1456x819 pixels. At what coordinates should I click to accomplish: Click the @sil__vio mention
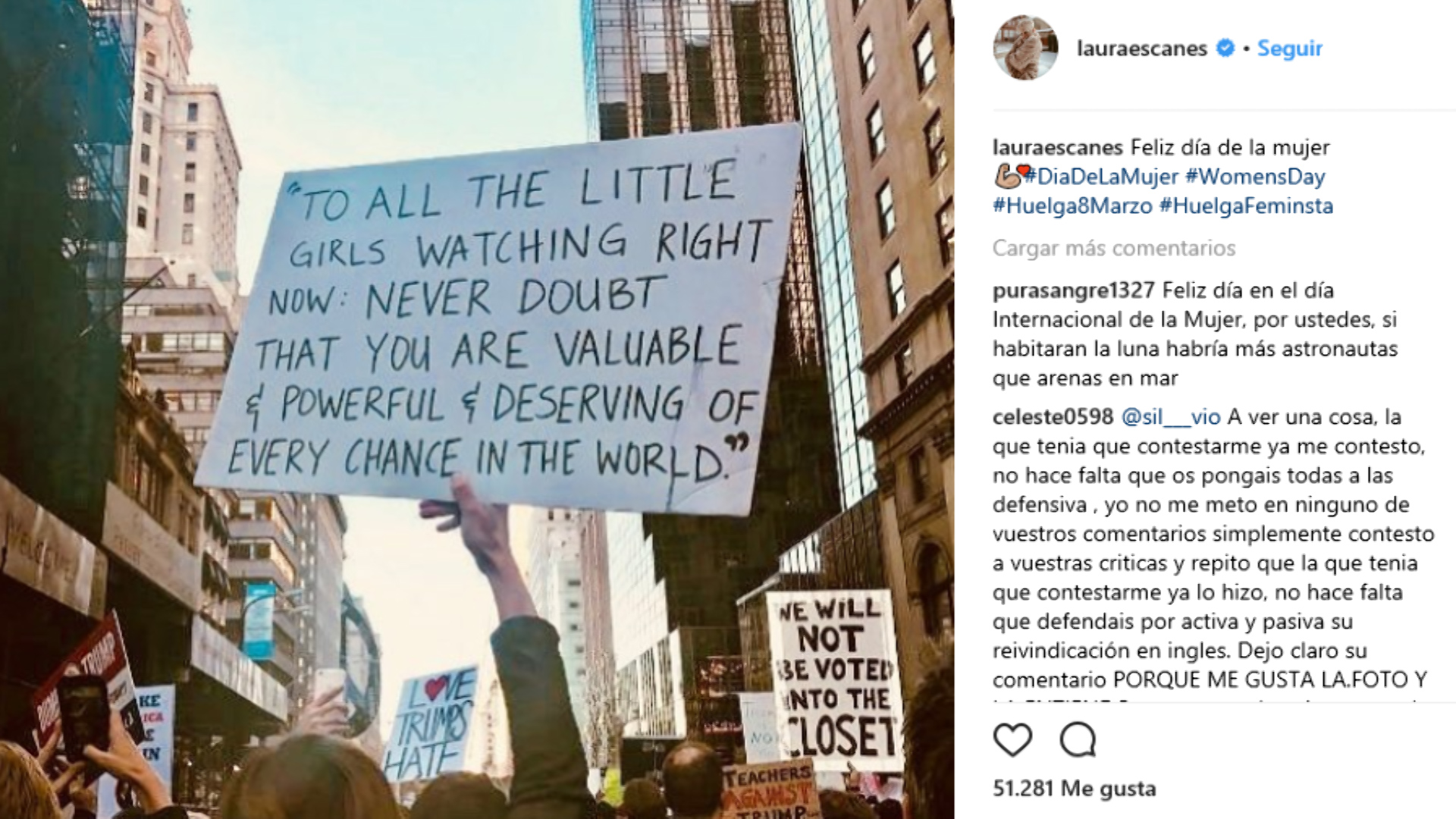point(1170,417)
